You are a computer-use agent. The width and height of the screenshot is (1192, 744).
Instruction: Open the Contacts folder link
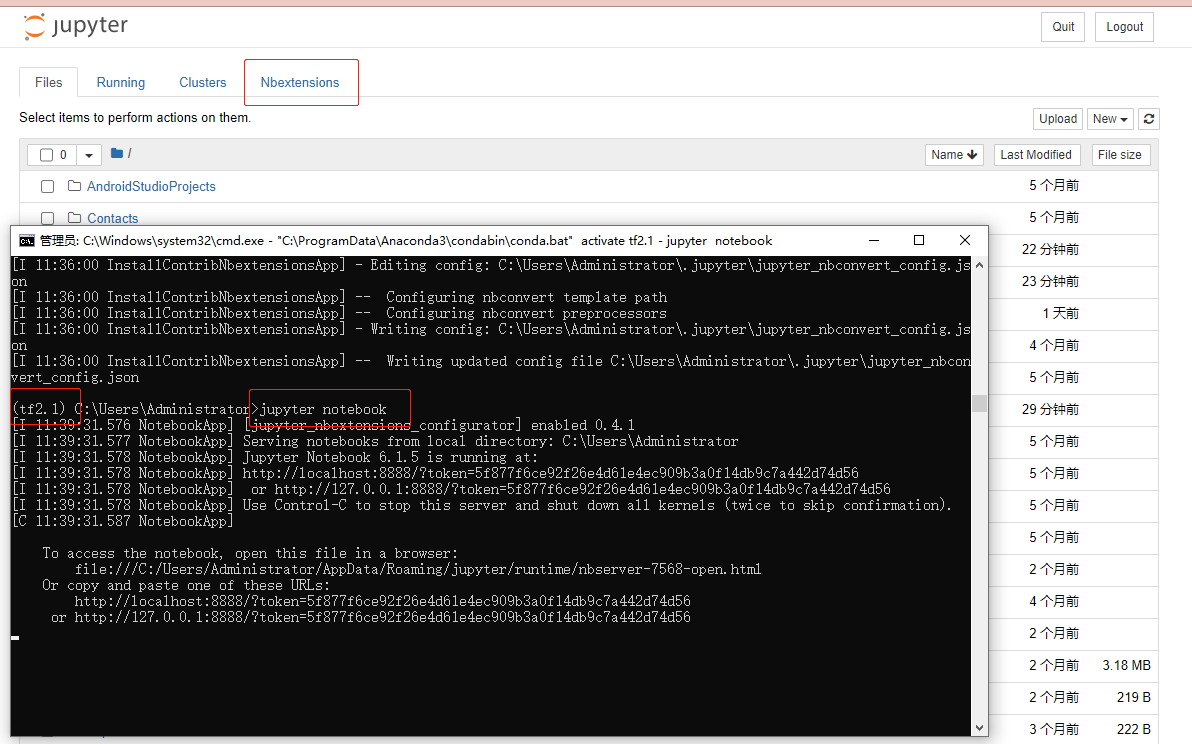pyautogui.click(x=112, y=218)
